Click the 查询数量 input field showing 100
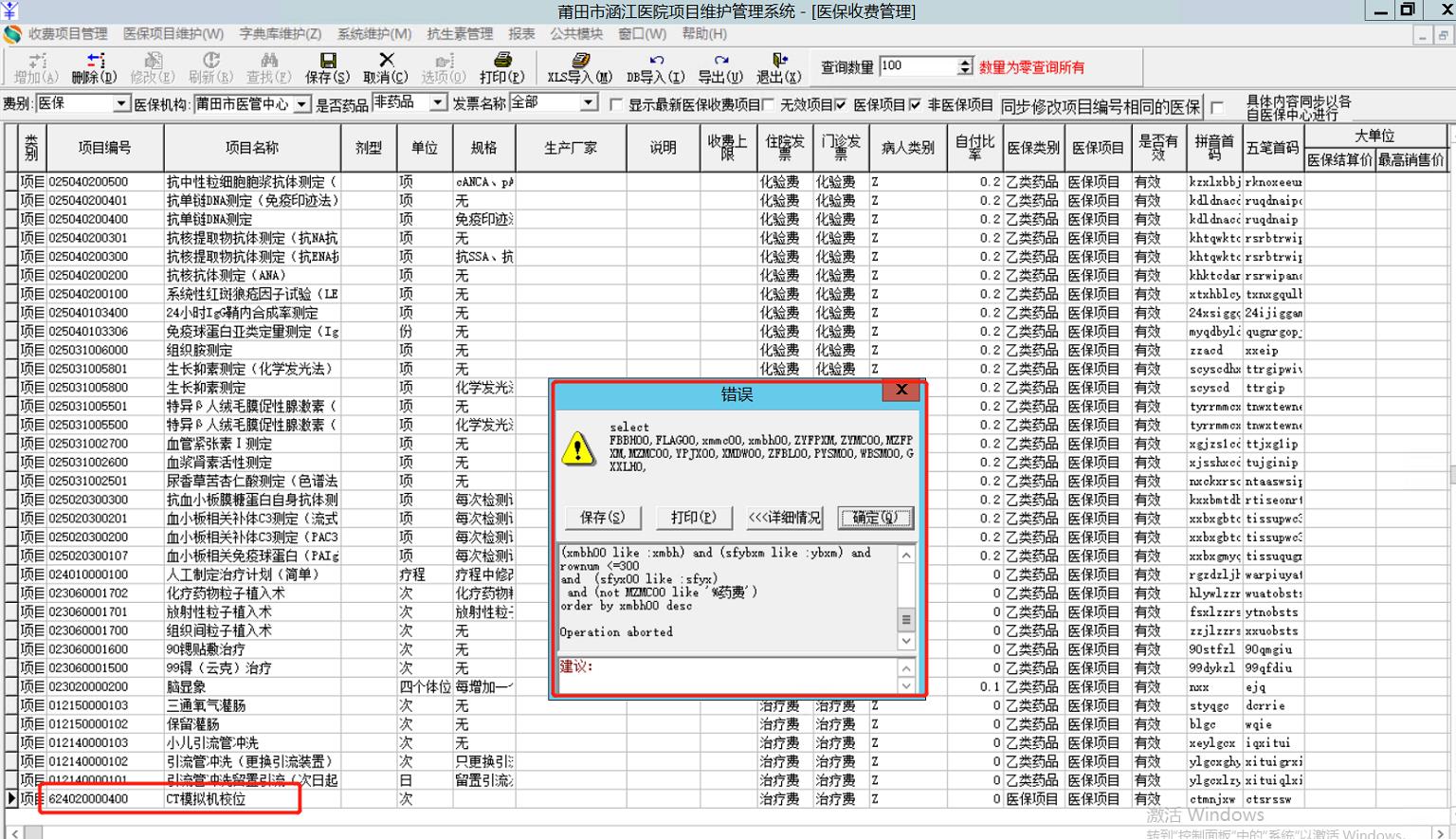1456x839 pixels. point(919,66)
